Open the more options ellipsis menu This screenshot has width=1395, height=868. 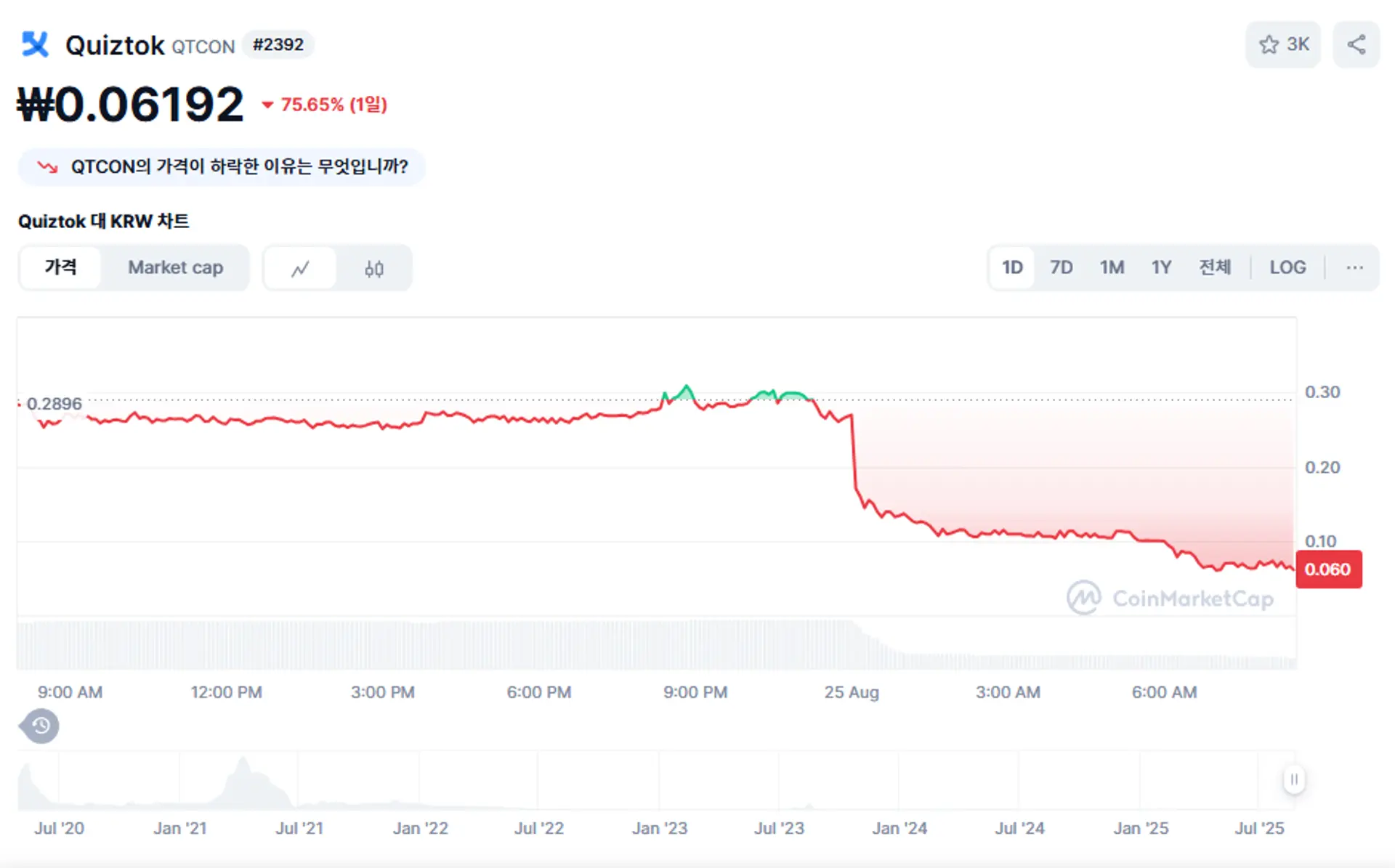[x=1354, y=267]
